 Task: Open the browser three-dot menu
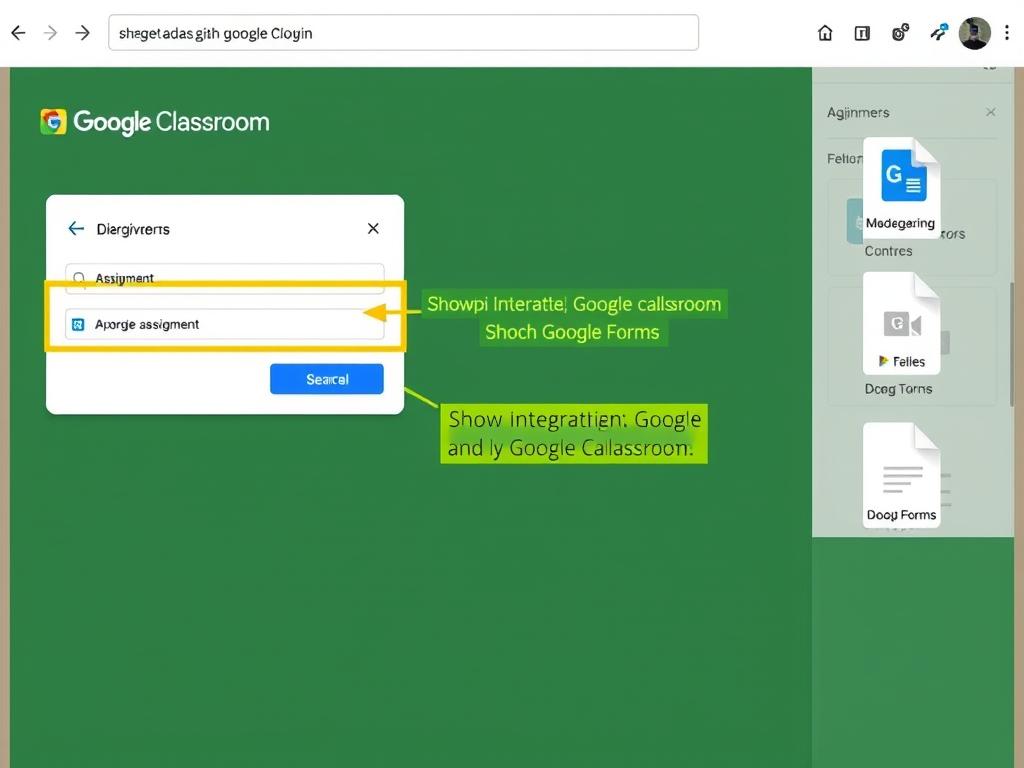coord(1008,33)
